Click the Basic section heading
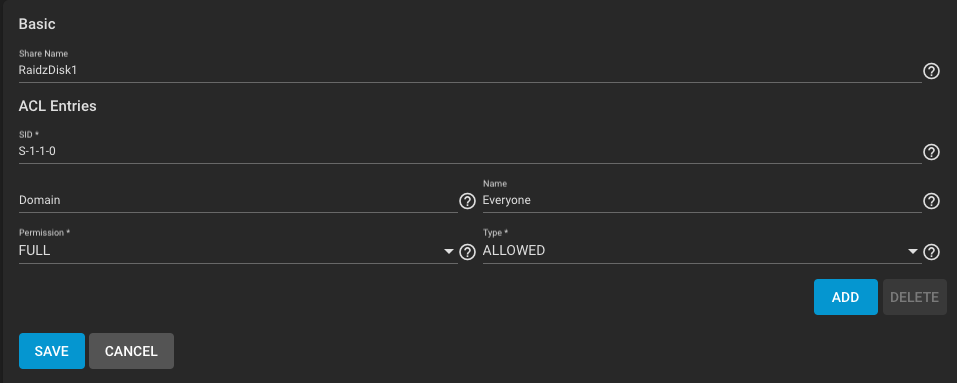 coord(37,24)
